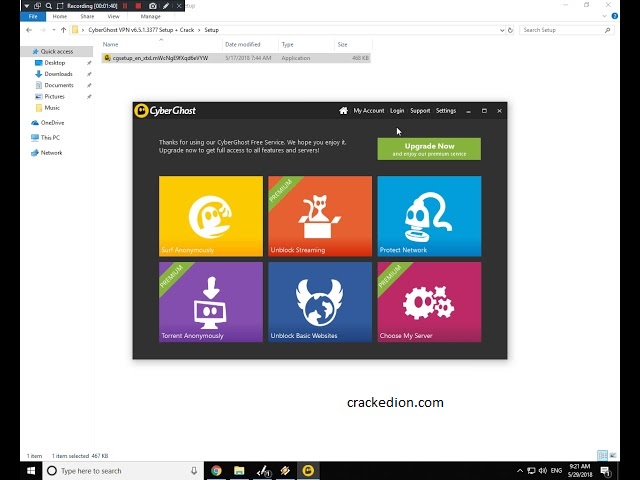Select the cgsetup_en application file

(x=236, y=58)
